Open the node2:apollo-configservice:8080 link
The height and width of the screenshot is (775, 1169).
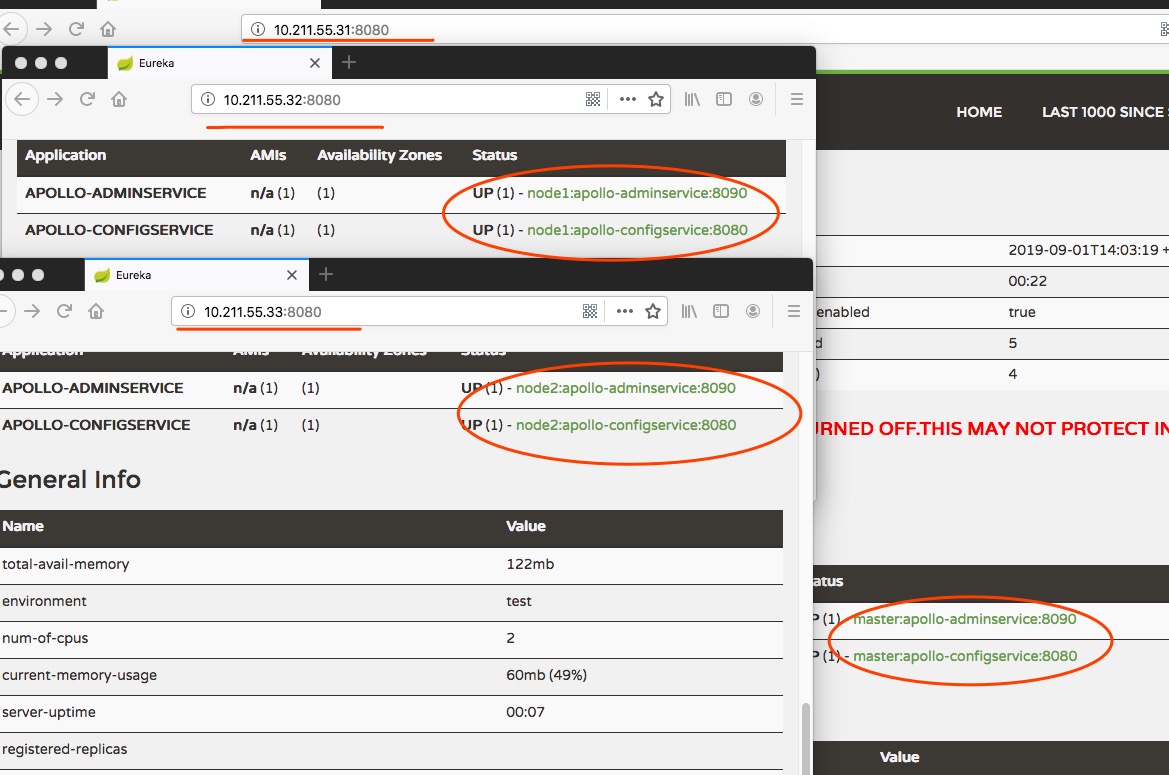pyautogui.click(x=632, y=425)
